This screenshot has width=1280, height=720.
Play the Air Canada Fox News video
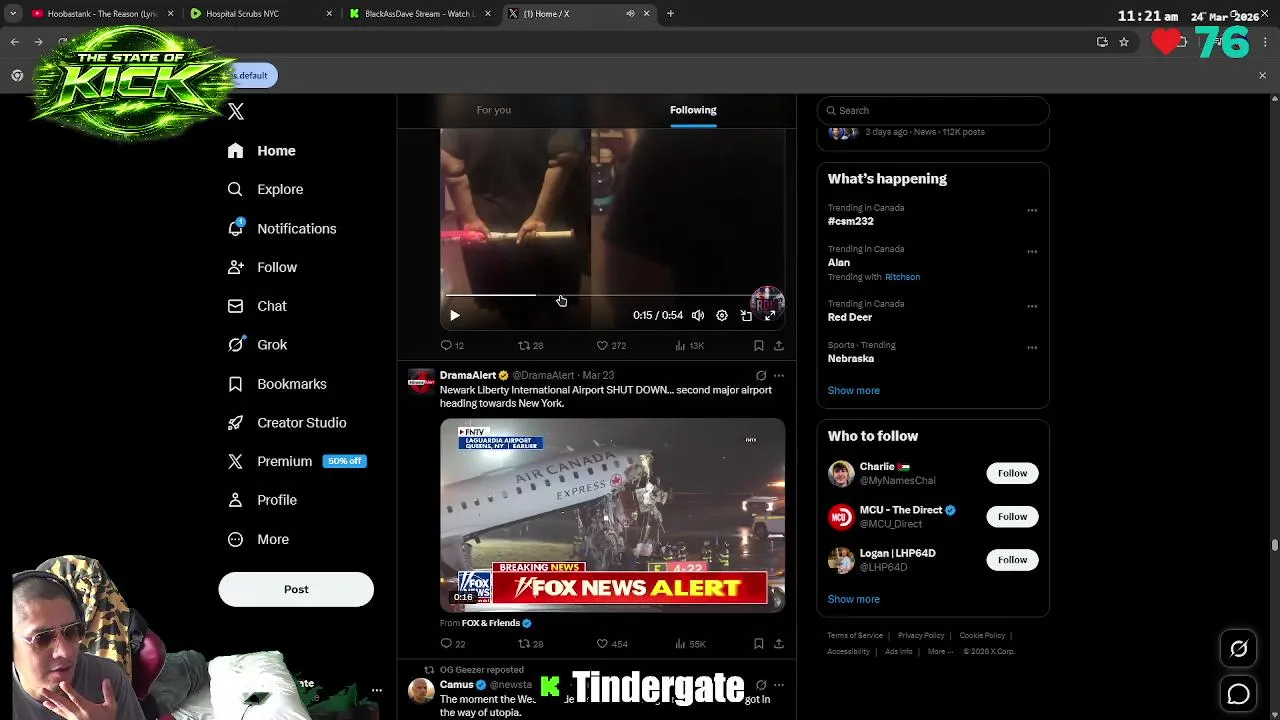[x=613, y=515]
